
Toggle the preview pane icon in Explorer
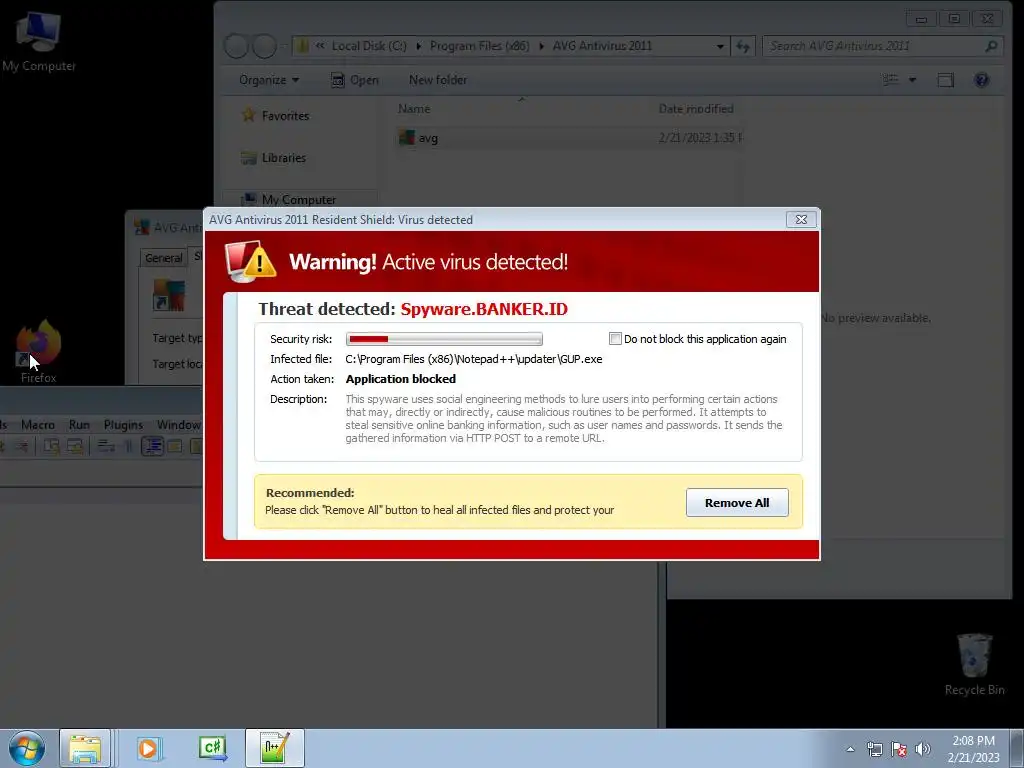pos(945,80)
